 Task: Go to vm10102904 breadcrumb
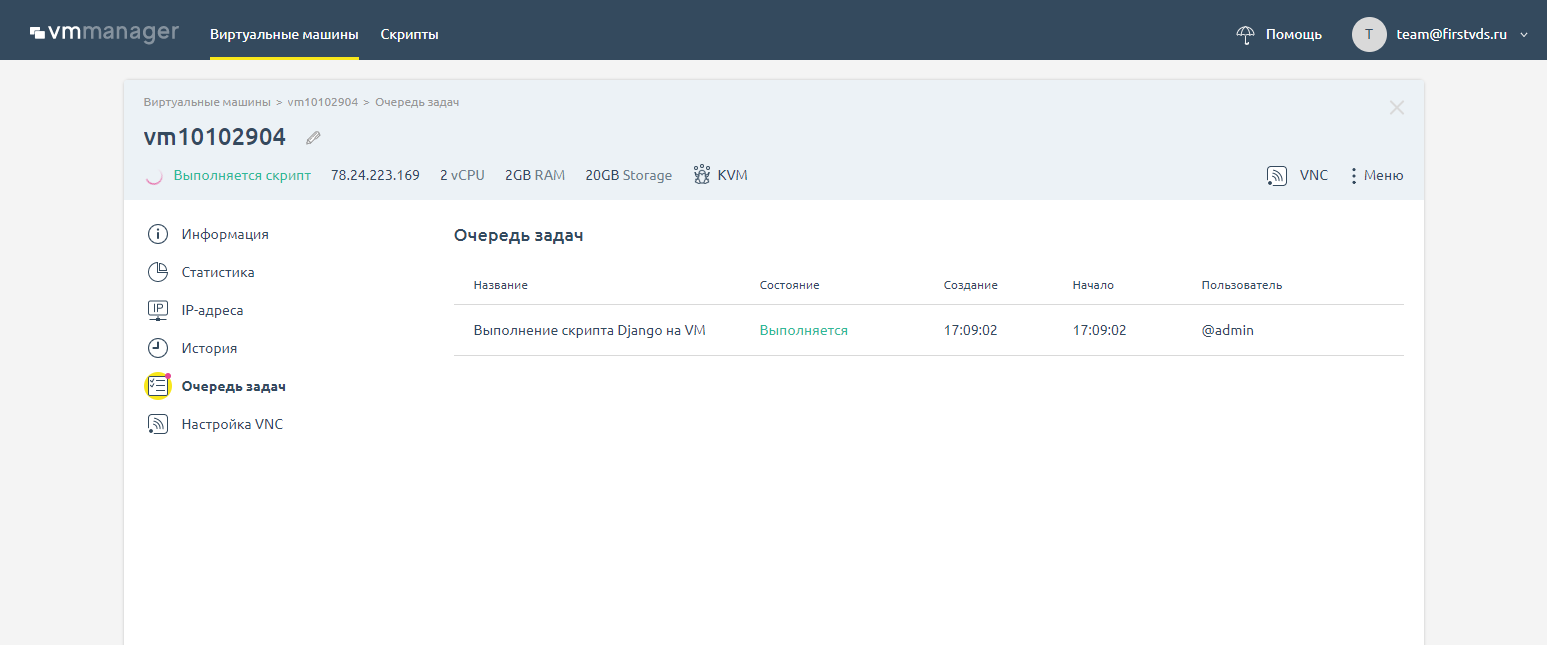pos(322,102)
